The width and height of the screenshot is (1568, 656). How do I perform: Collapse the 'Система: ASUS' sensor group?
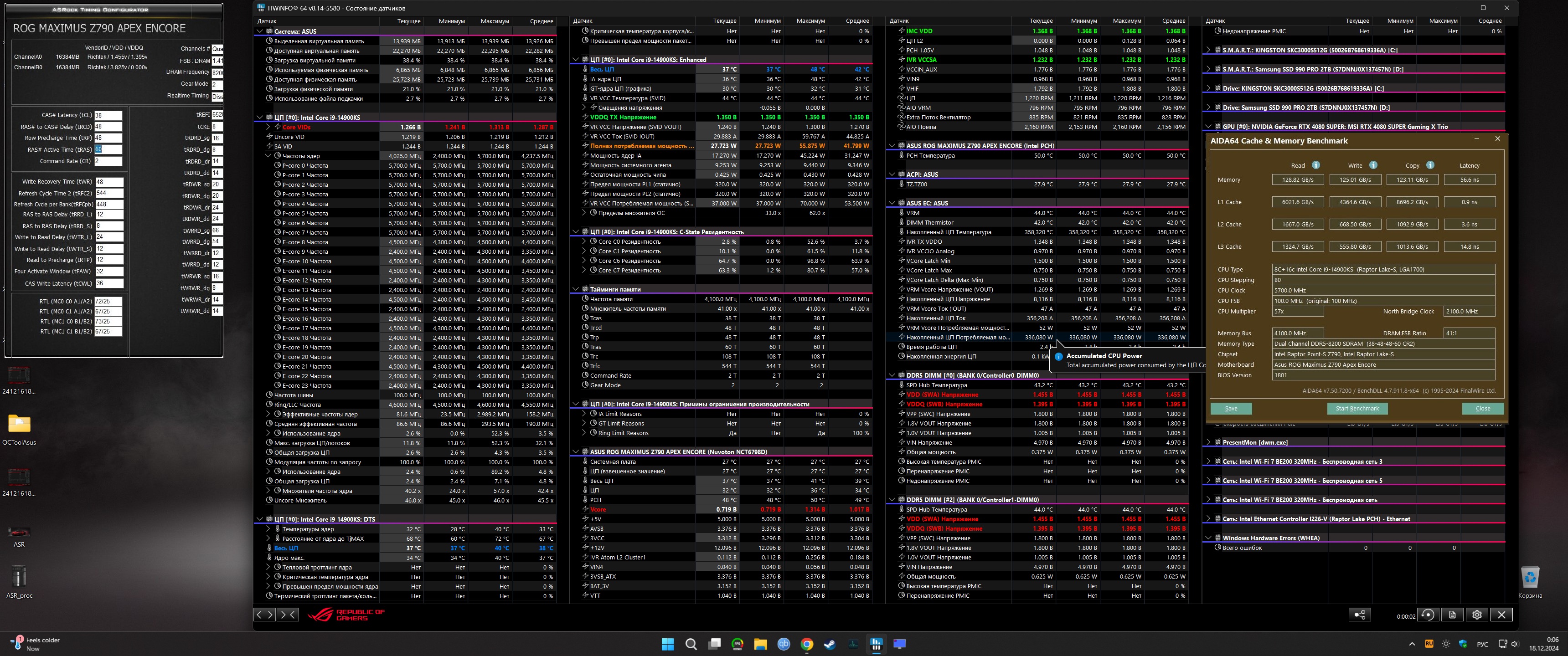tap(260, 31)
